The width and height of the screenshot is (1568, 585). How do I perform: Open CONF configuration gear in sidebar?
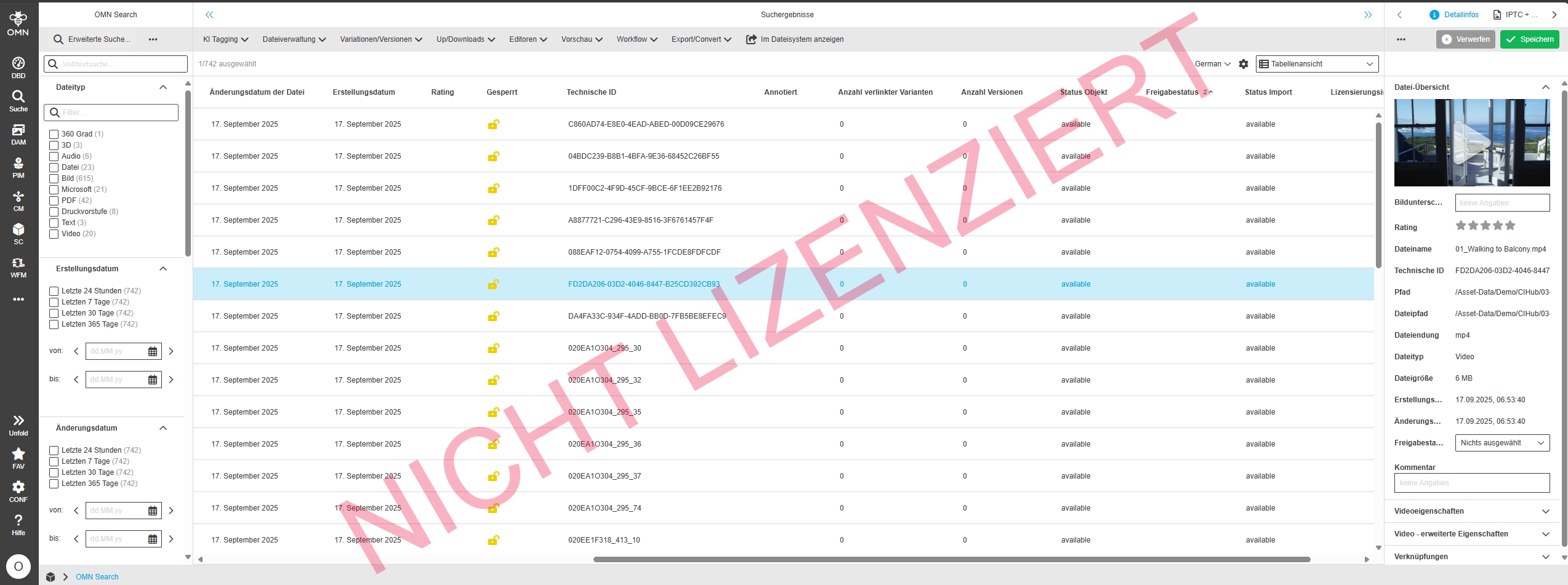18,491
